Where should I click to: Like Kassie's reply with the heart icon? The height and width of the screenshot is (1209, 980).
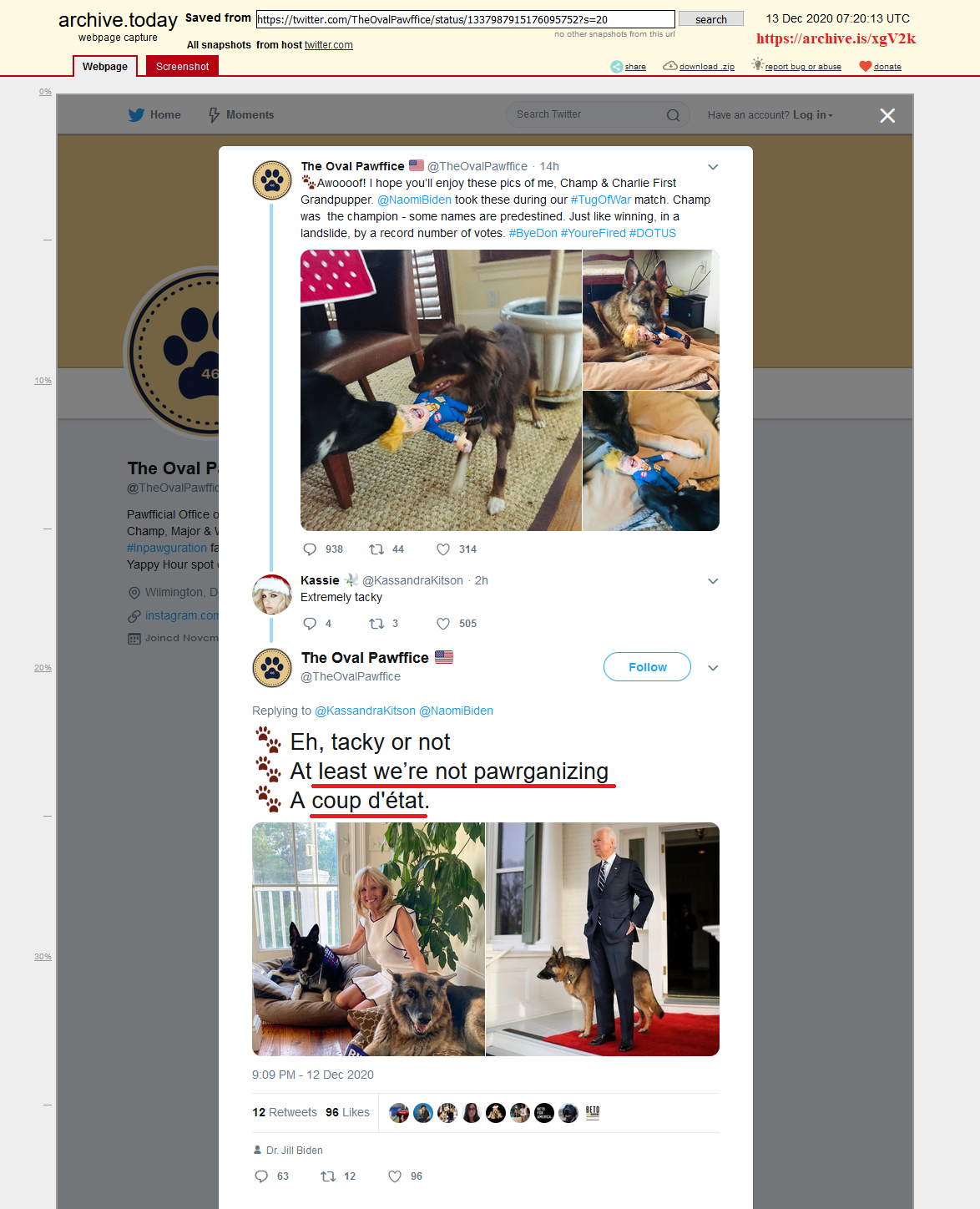pyautogui.click(x=443, y=624)
